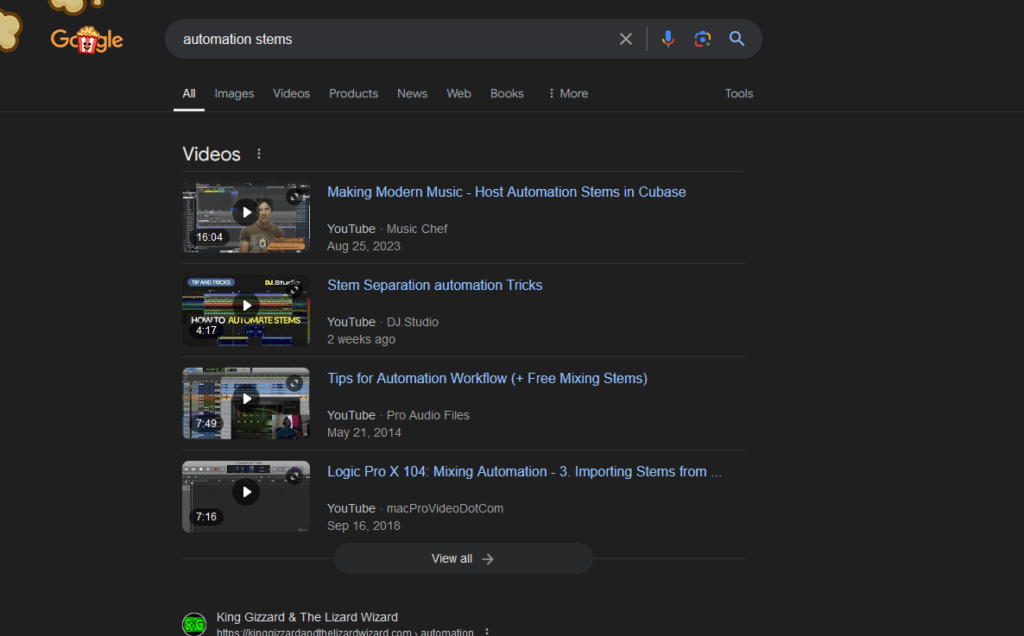Click the Aug 25, 2023 date text
The height and width of the screenshot is (636, 1024).
pos(364,246)
